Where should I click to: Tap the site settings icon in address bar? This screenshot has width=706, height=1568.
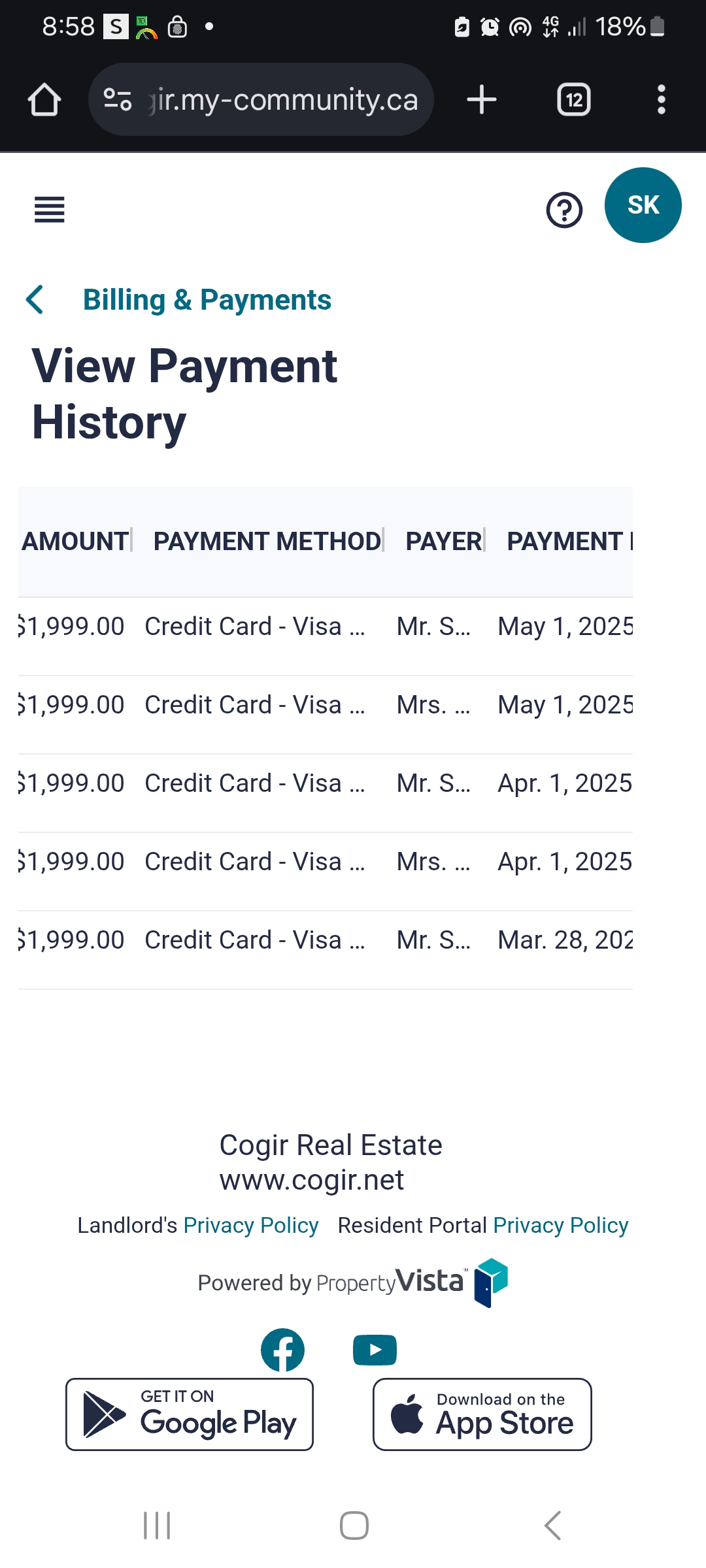coord(118,100)
